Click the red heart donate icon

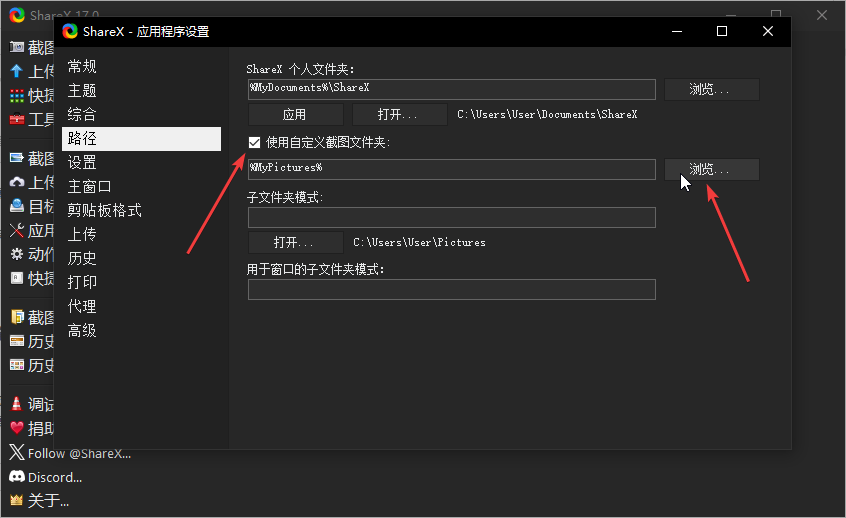coord(16,428)
